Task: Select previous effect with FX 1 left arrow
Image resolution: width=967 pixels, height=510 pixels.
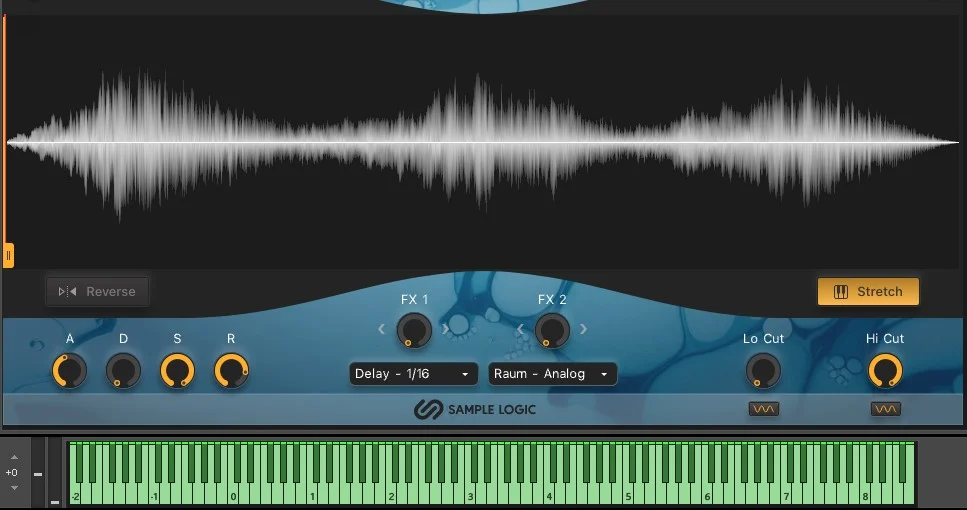Action: [381, 329]
